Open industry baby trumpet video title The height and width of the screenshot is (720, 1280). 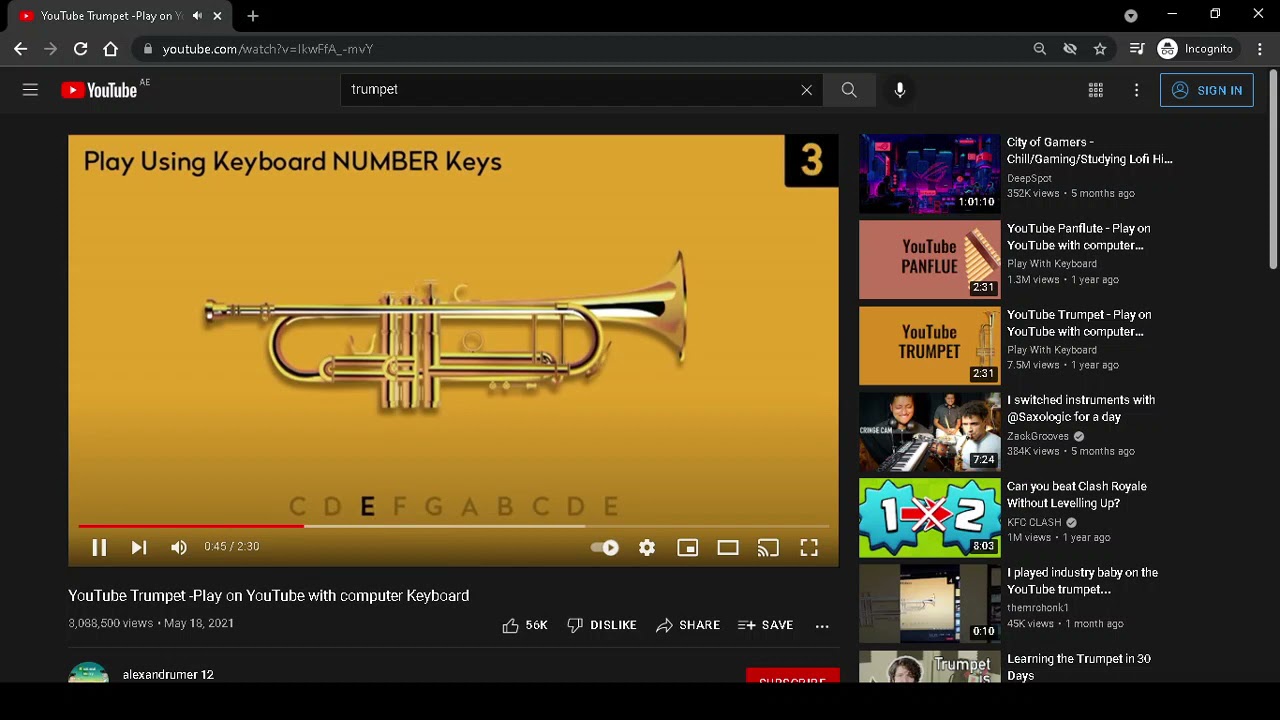pyautogui.click(x=1082, y=581)
